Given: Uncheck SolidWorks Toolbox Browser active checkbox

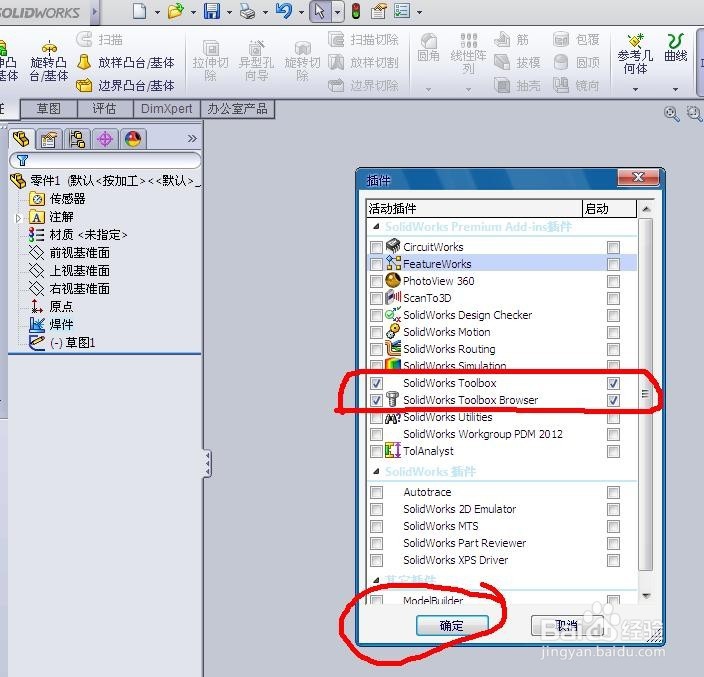Looking at the screenshot, I should pyautogui.click(x=376, y=400).
